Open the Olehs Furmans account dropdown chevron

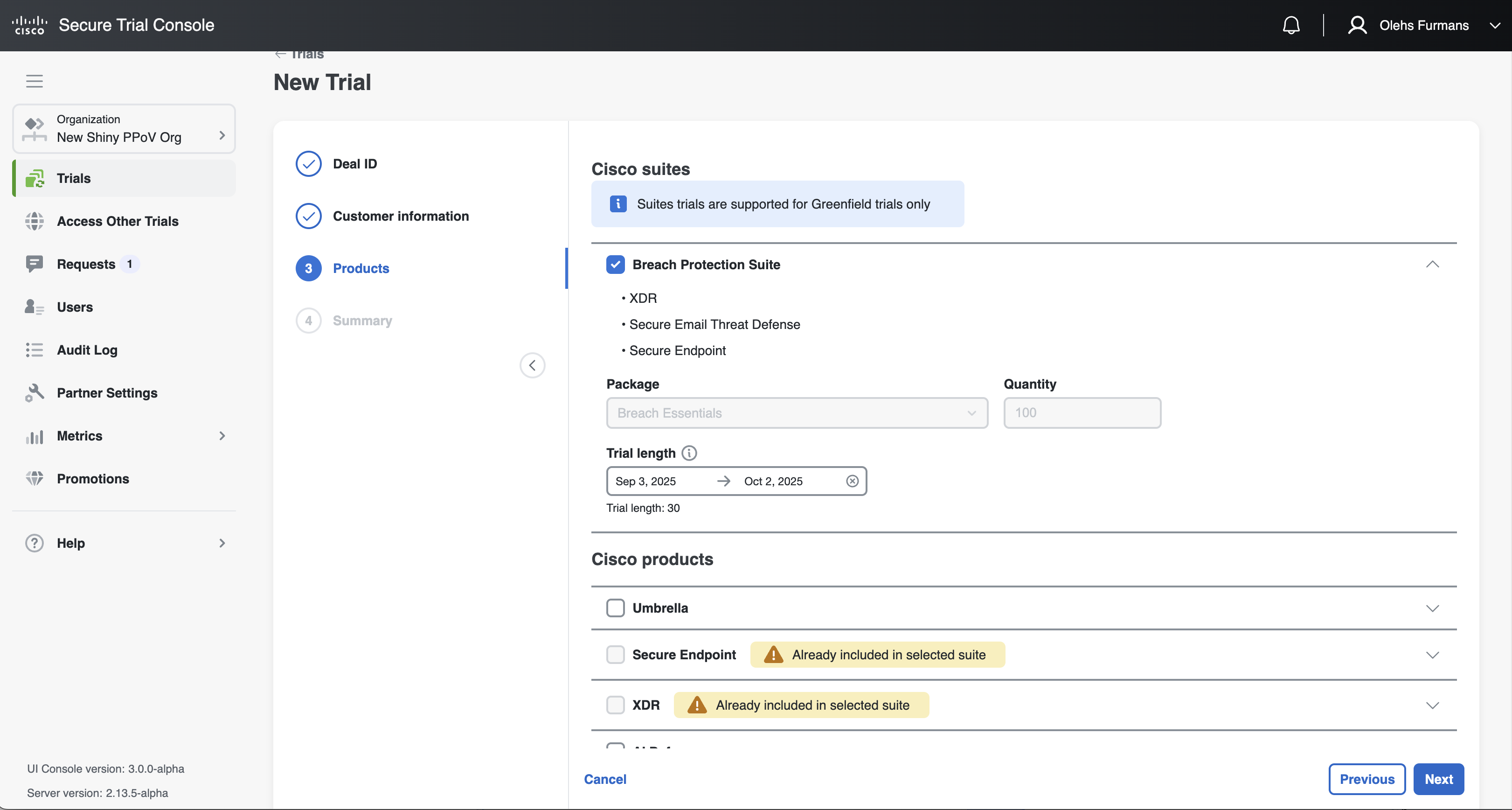(x=1494, y=26)
